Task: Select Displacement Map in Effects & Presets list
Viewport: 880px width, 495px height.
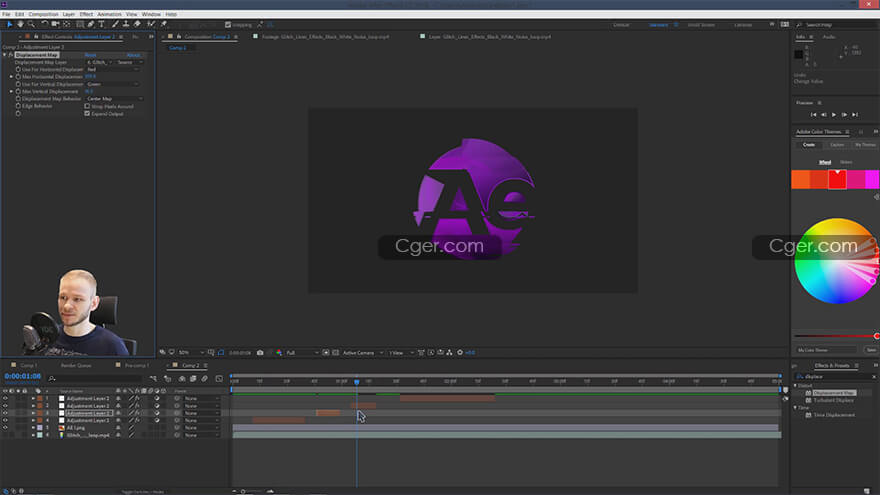Action: click(x=834, y=393)
